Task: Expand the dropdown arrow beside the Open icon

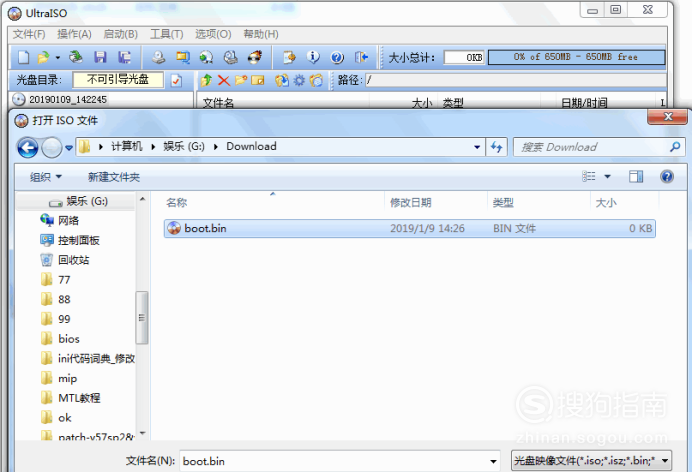Action: coord(58,57)
